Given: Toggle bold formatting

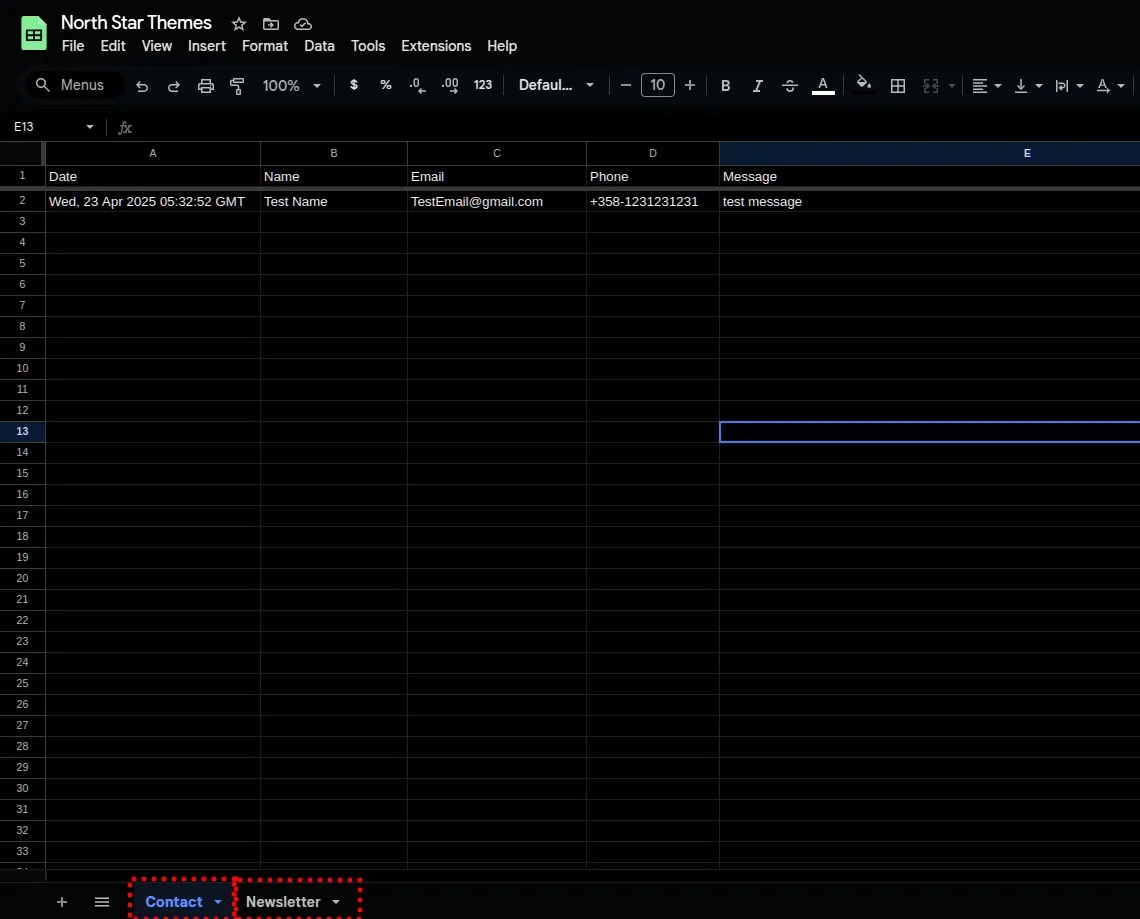Looking at the screenshot, I should pos(725,86).
